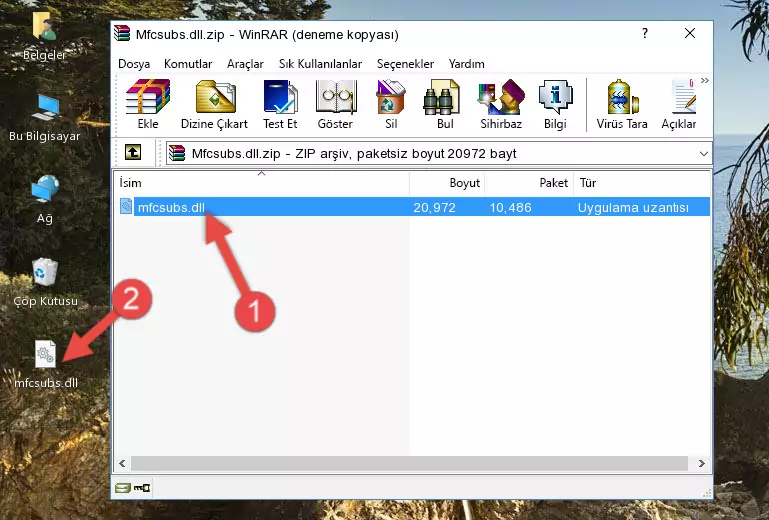Click the Dizine Çıkart extract icon
The width and height of the screenshot is (769, 520).
pyautogui.click(x=214, y=104)
